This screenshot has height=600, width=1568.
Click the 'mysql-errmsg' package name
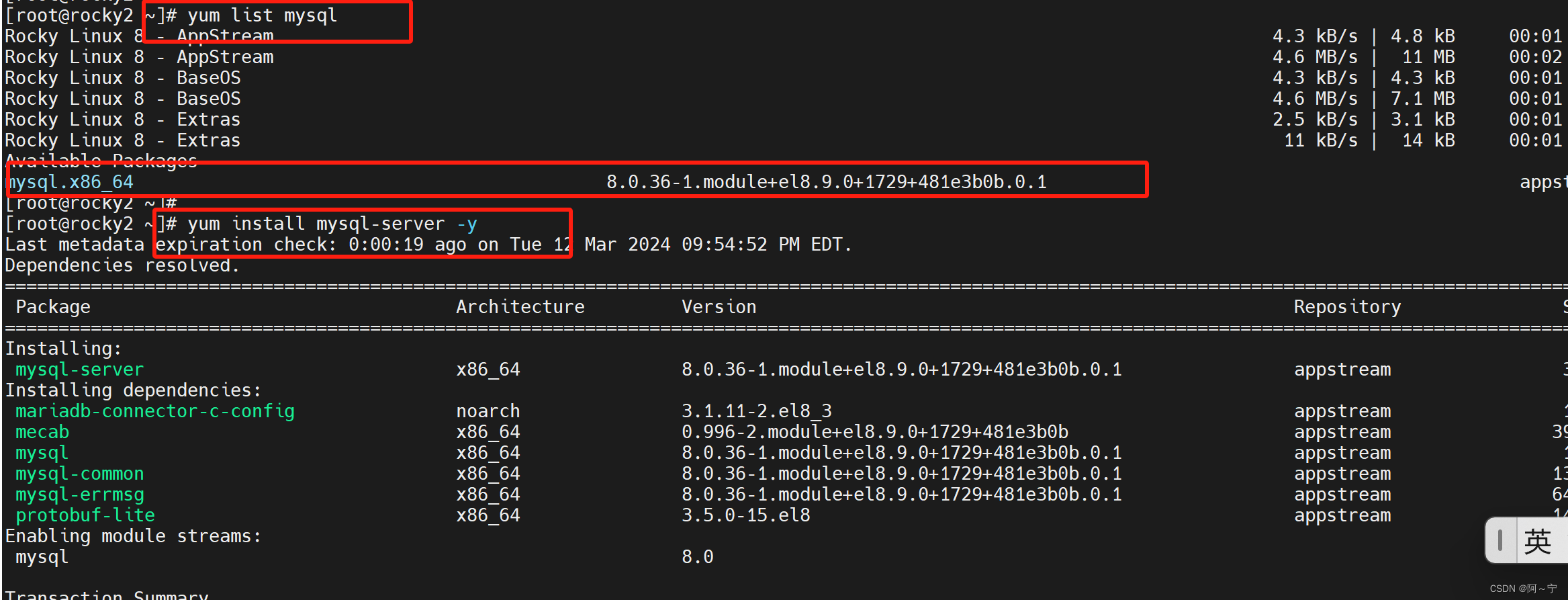coord(80,495)
